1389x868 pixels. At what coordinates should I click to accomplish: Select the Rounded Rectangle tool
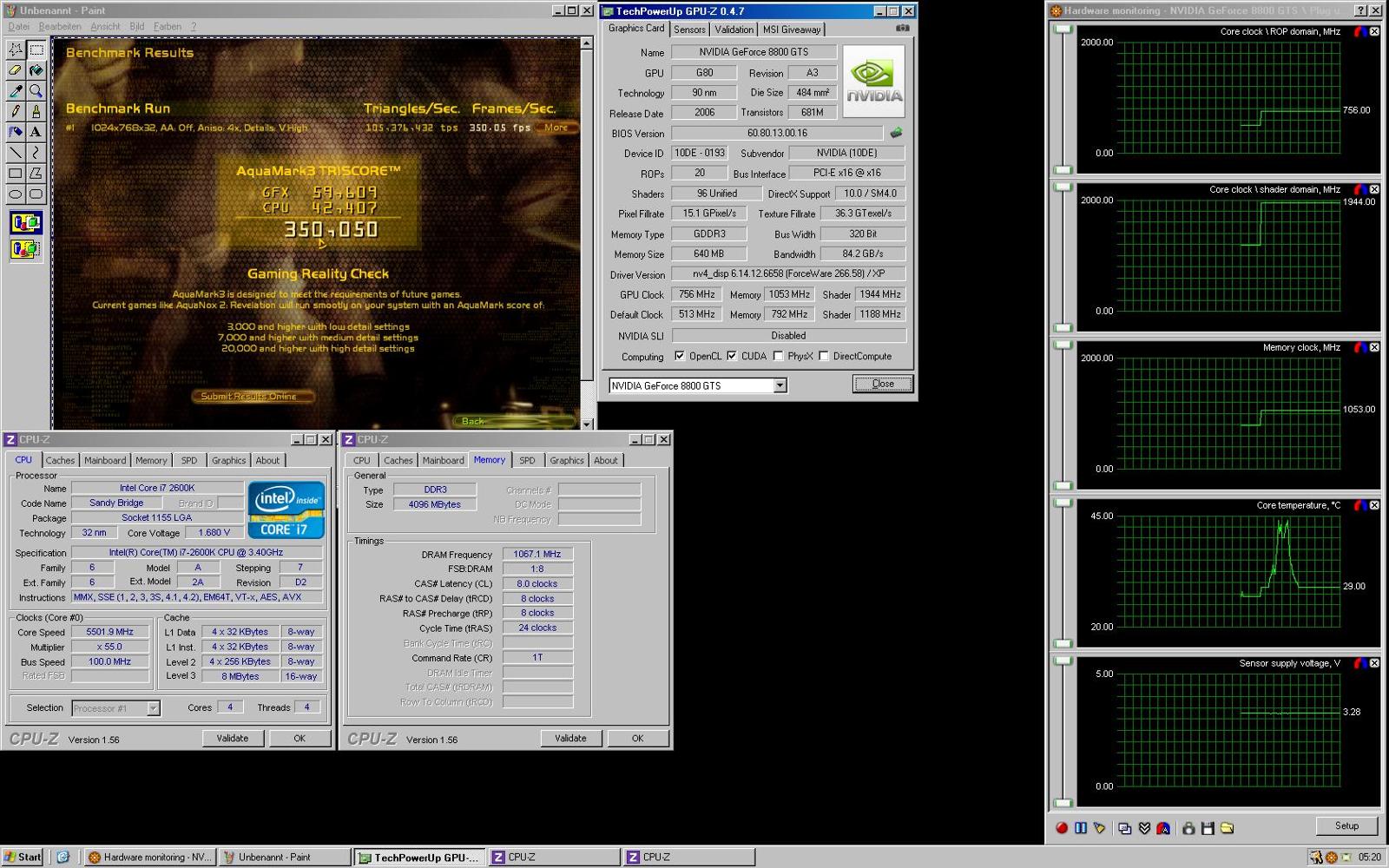click(36, 194)
